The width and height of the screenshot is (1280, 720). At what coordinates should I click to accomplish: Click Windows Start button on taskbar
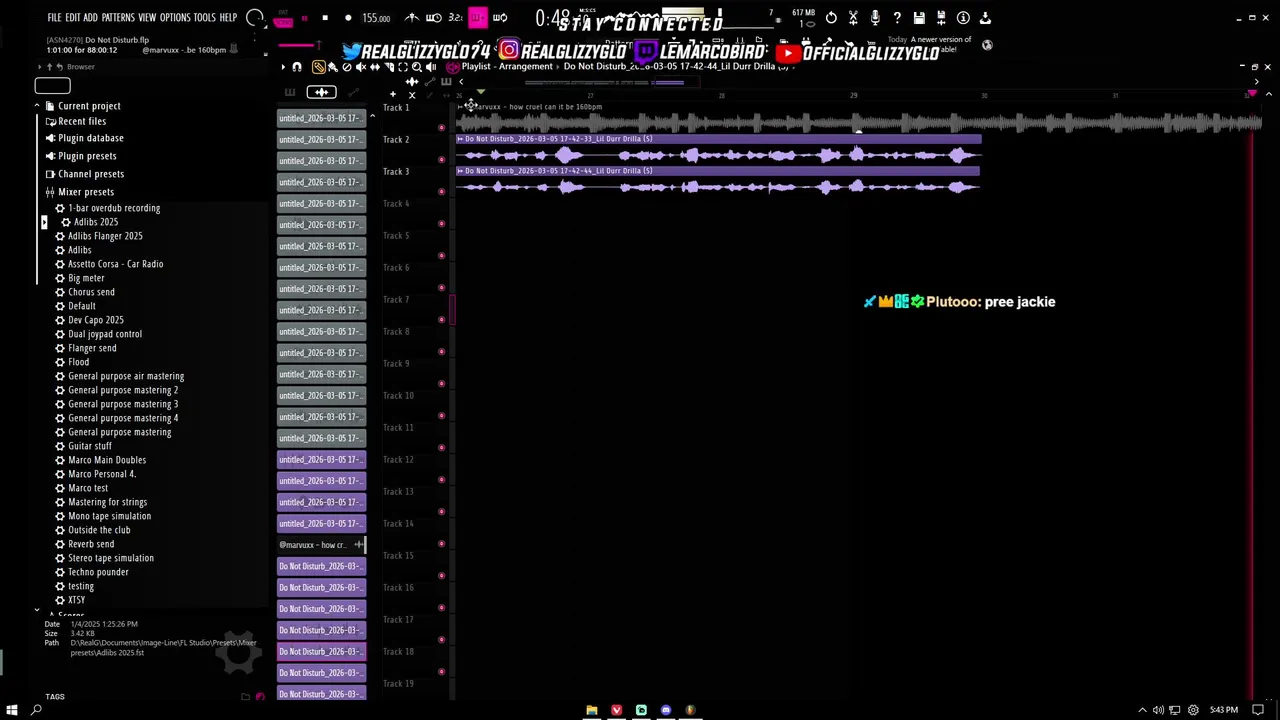click(x=12, y=710)
